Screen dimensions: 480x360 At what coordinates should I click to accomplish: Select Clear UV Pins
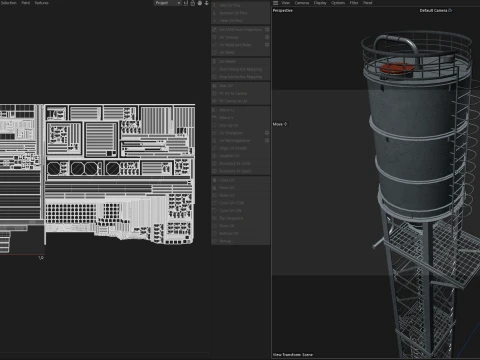[240, 21]
